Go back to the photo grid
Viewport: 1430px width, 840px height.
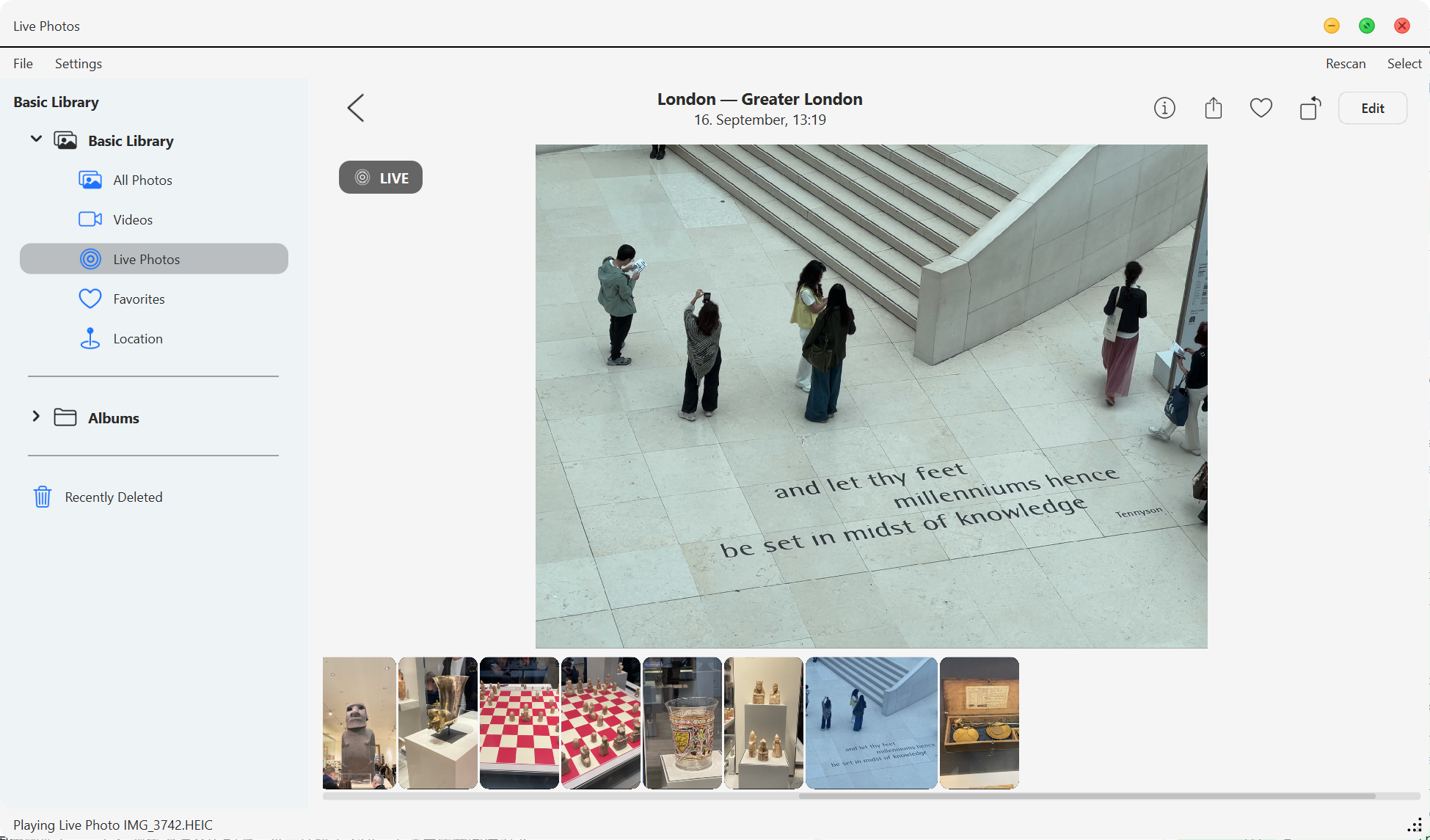(355, 107)
